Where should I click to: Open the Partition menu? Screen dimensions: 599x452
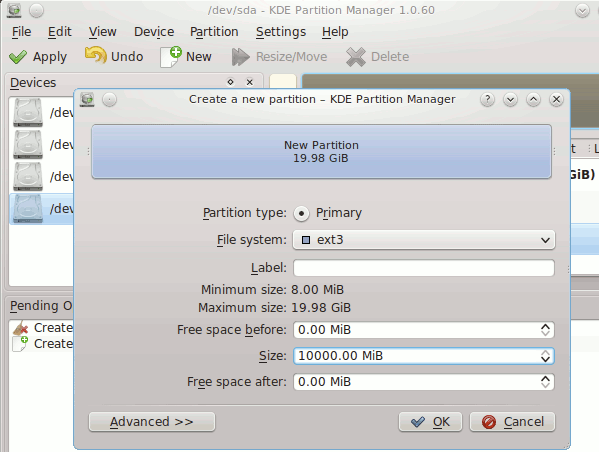coord(214,32)
